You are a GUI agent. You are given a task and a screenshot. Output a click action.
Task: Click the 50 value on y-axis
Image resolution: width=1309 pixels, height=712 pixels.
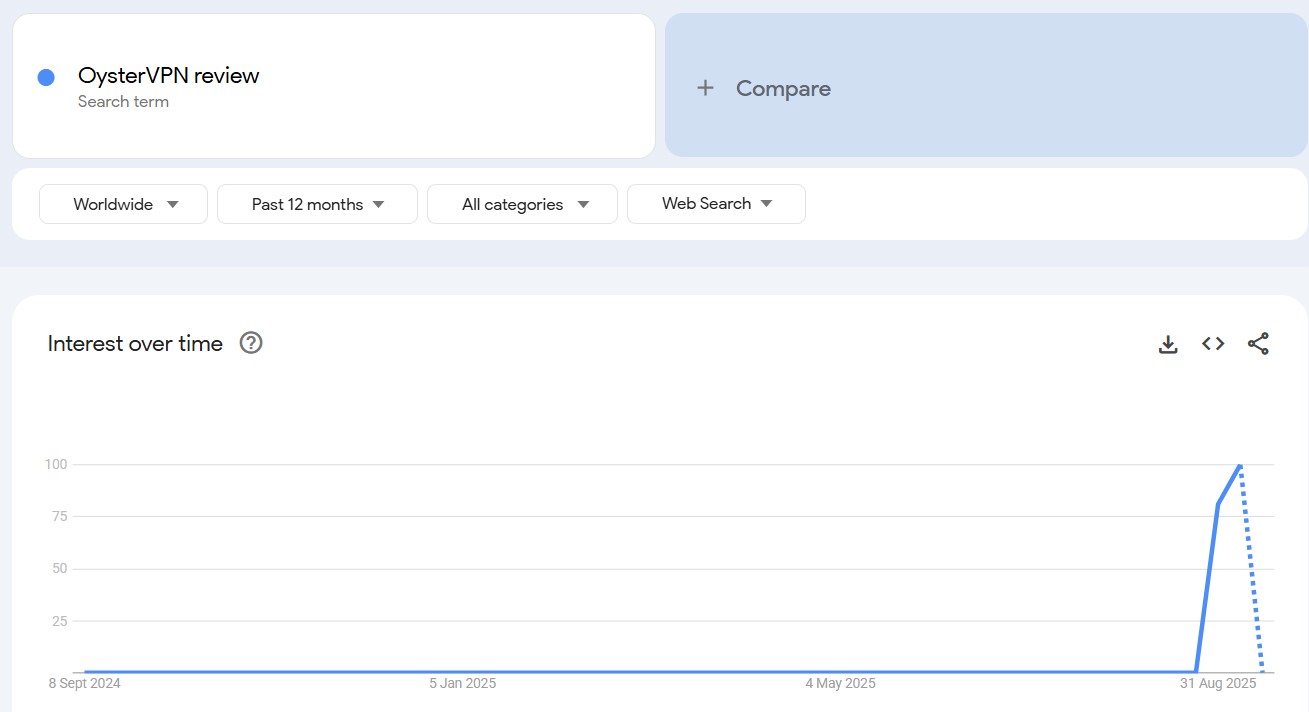[59, 569]
